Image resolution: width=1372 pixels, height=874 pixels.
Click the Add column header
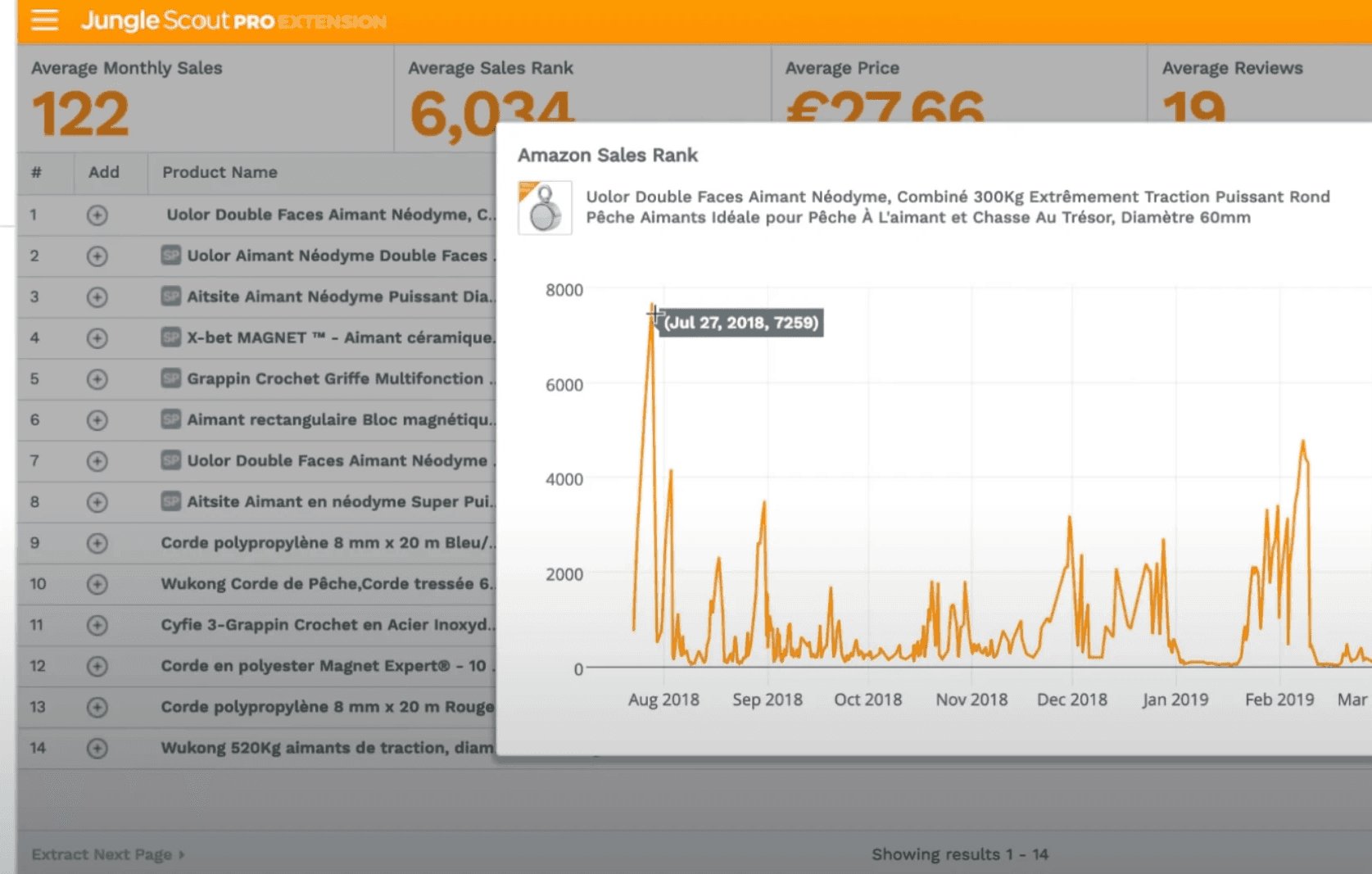(x=104, y=172)
